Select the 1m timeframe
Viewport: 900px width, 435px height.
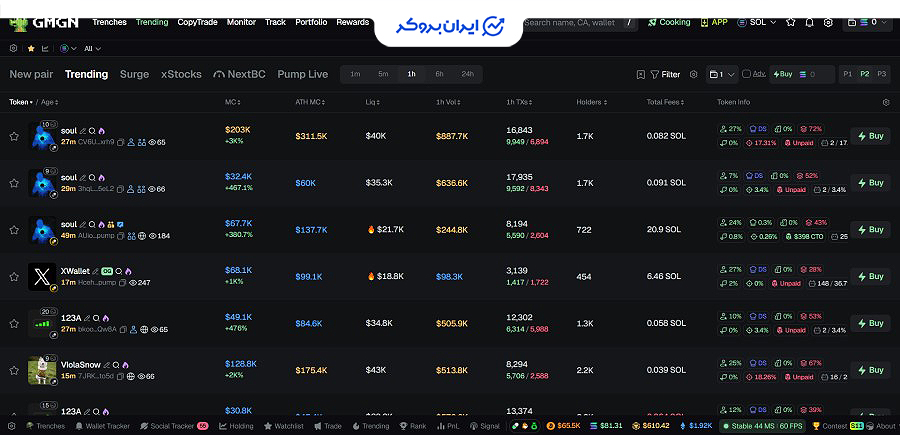[x=355, y=74]
